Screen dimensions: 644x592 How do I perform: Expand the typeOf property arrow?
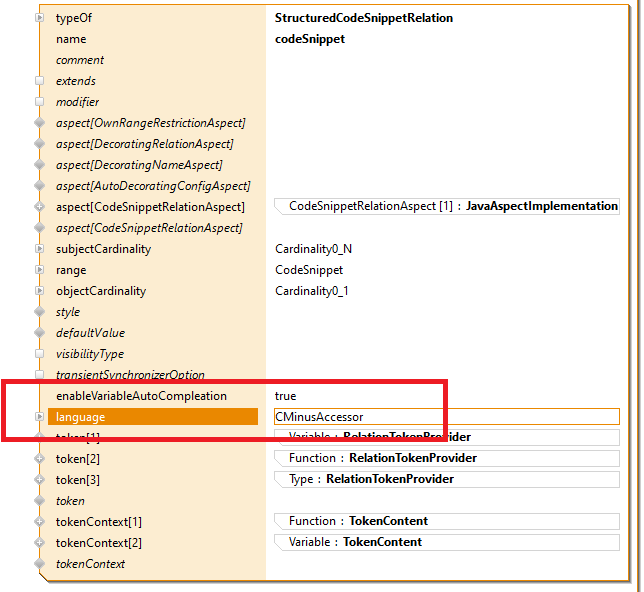(x=39, y=18)
